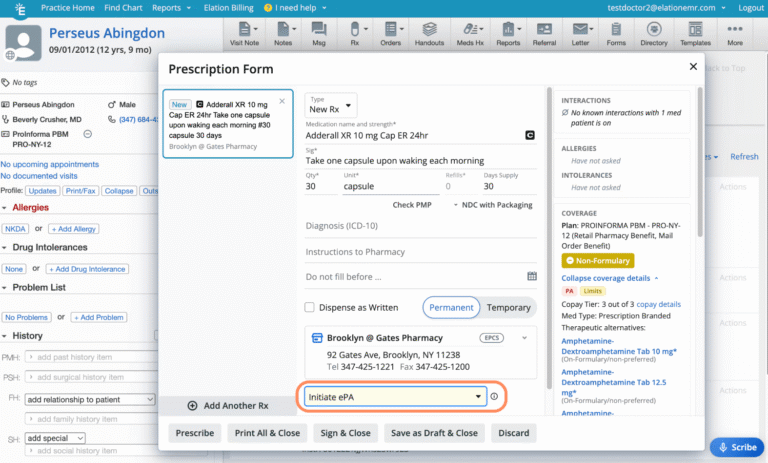Click the Qty field showing 30

321,186
